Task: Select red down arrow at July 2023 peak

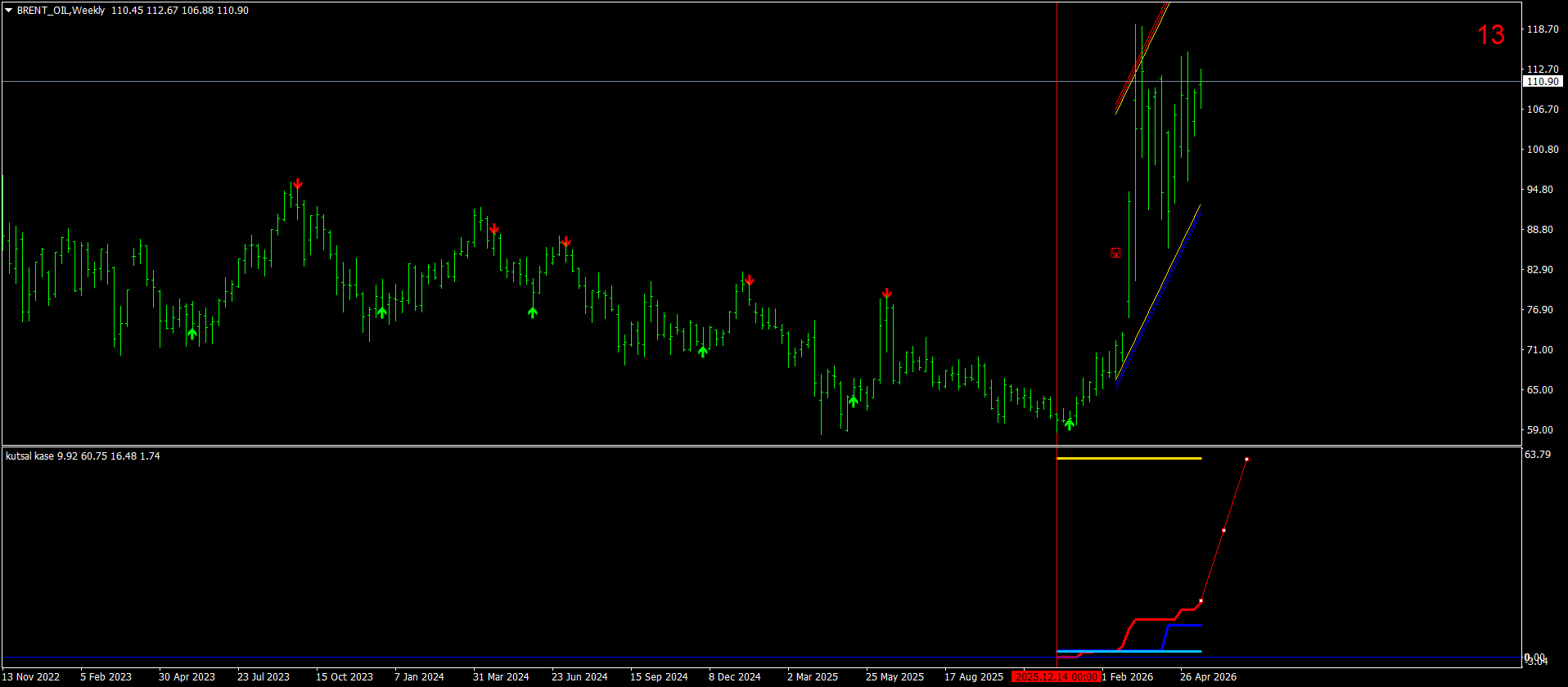Action: click(298, 184)
